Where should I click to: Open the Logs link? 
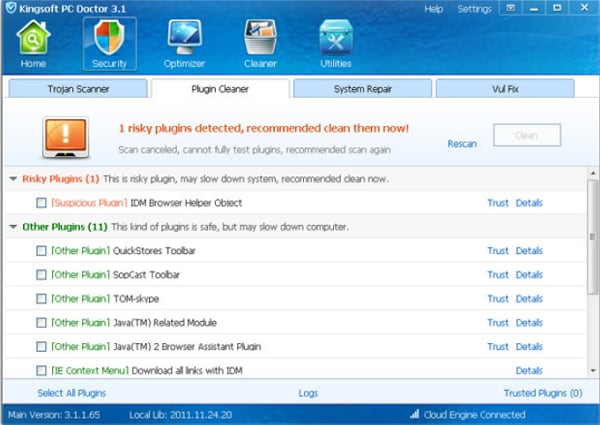point(308,393)
